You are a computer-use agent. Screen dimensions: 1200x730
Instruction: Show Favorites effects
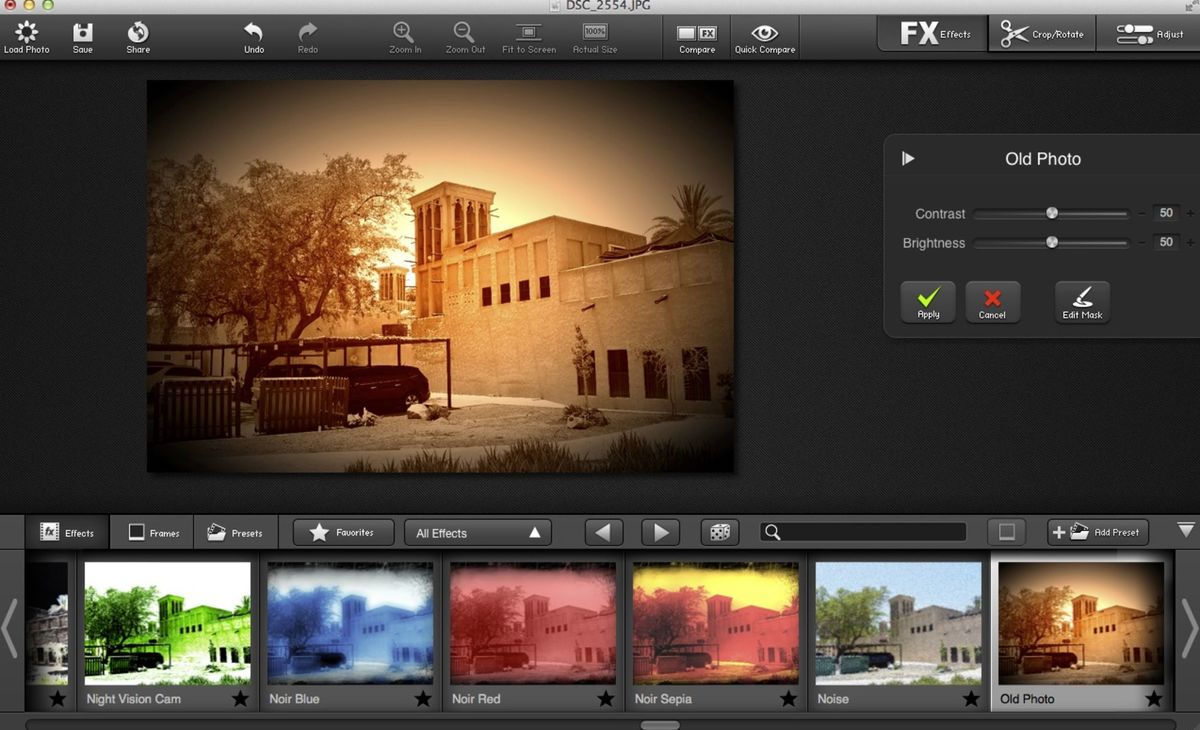pyautogui.click(x=343, y=532)
